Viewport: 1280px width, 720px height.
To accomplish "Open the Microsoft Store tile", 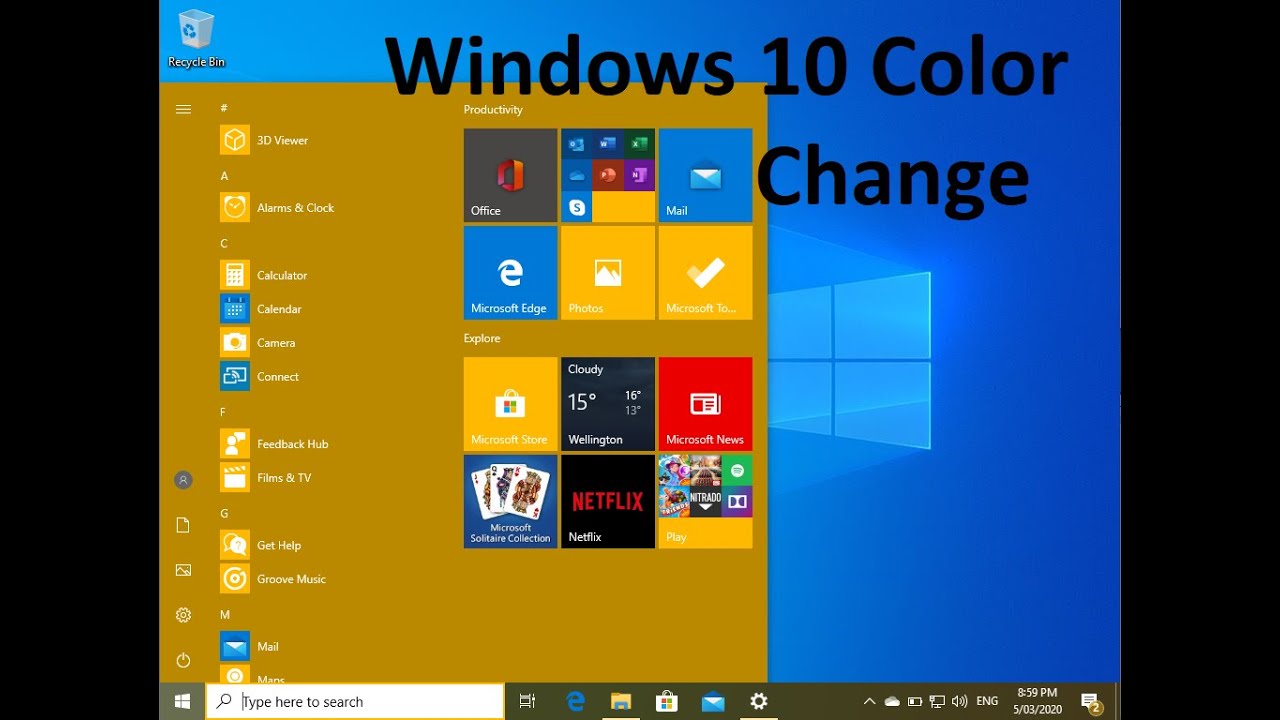I will (510, 404).
